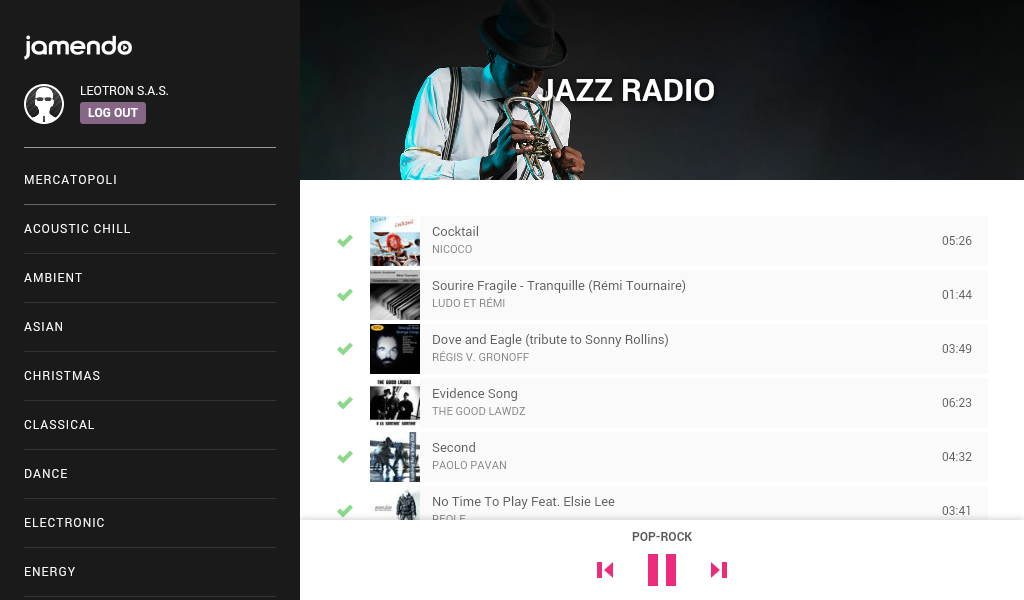Select the Evidence Song track title
Screen dimensions: 1024x600
pos(475,394)
